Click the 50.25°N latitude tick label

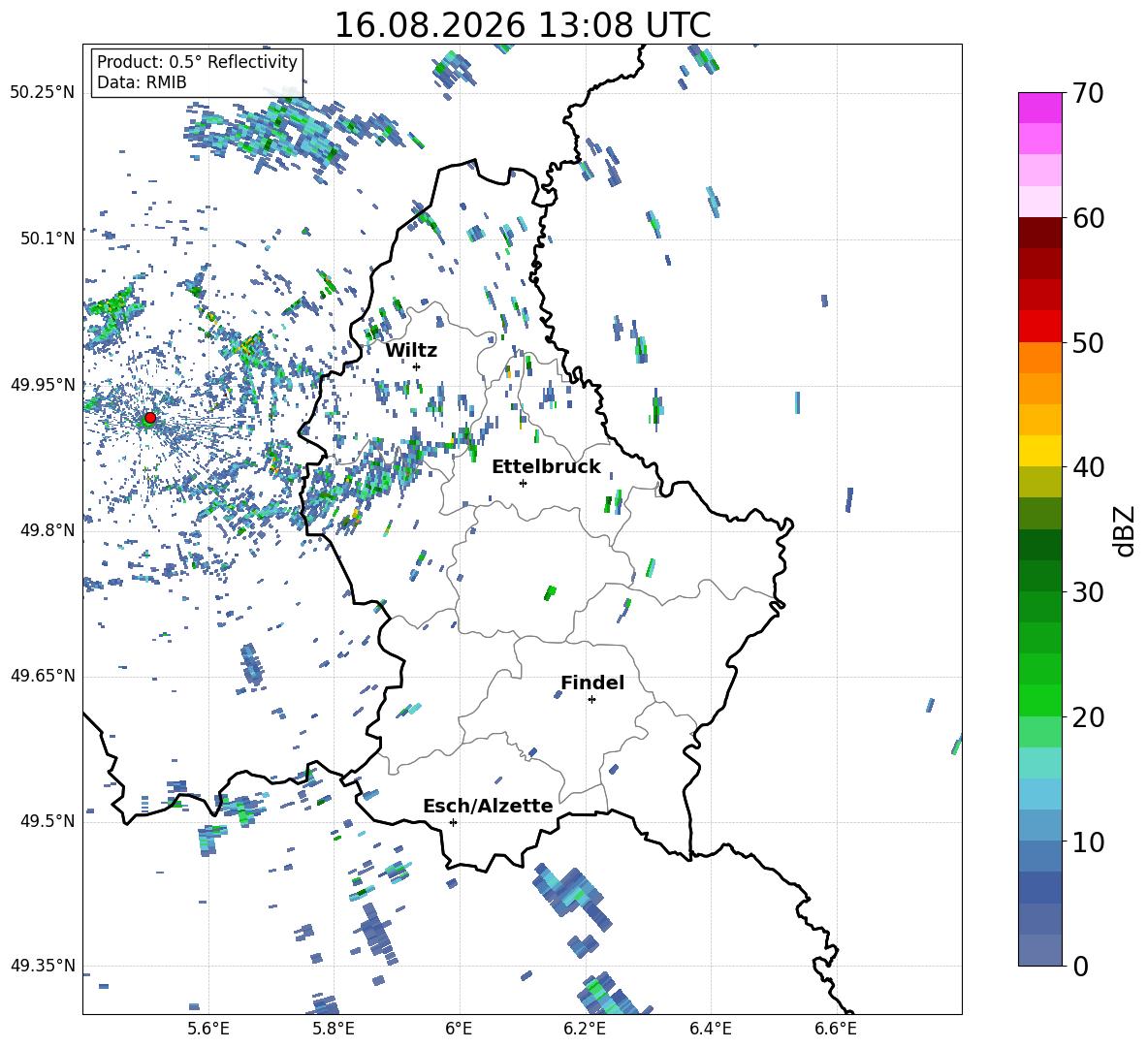point(43,93)
